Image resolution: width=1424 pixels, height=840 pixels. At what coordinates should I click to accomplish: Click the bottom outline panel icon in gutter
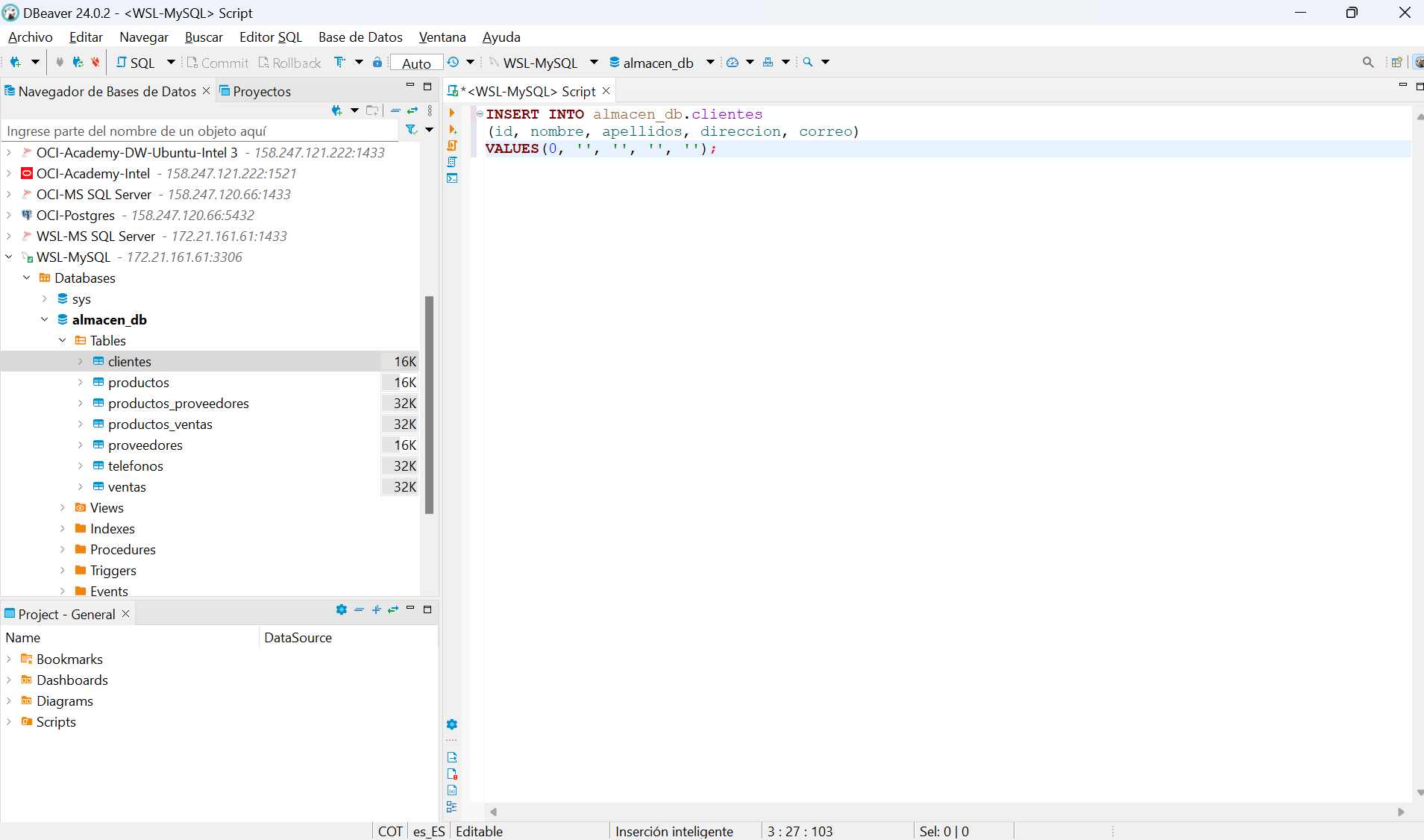pos(452,806)
